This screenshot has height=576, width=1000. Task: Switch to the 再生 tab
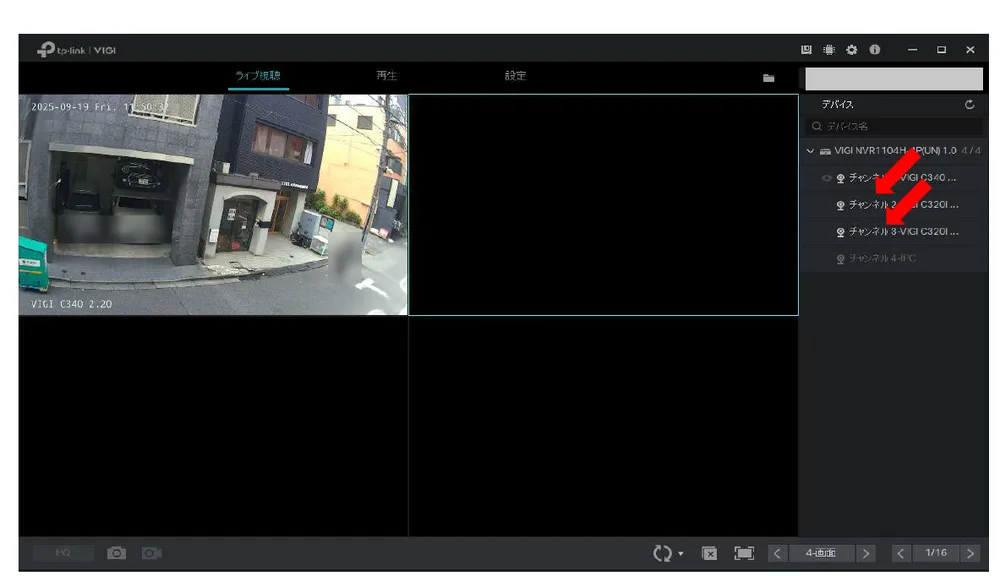[x=386, y=76]
